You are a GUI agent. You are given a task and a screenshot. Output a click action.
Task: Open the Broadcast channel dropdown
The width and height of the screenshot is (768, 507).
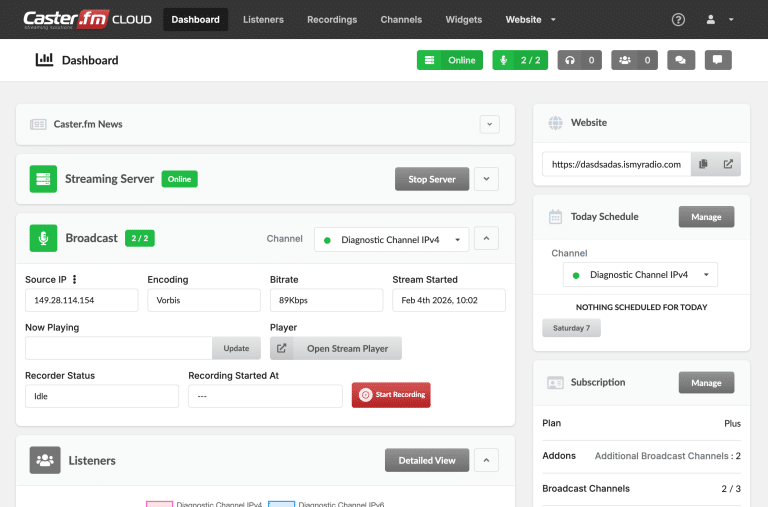pyautogui.click(x=391, y=240)
